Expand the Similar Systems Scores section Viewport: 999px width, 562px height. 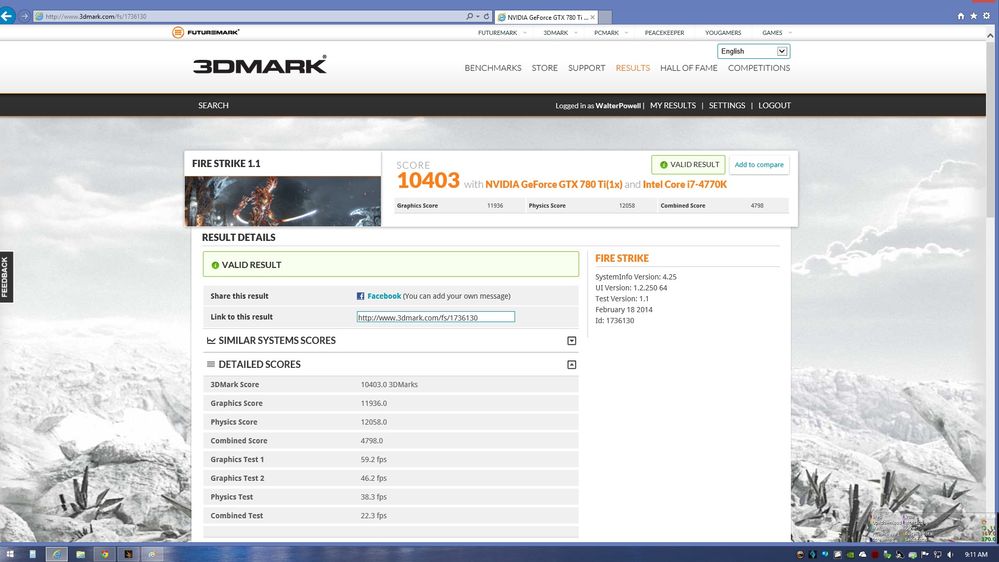click(x=571, y=341)
